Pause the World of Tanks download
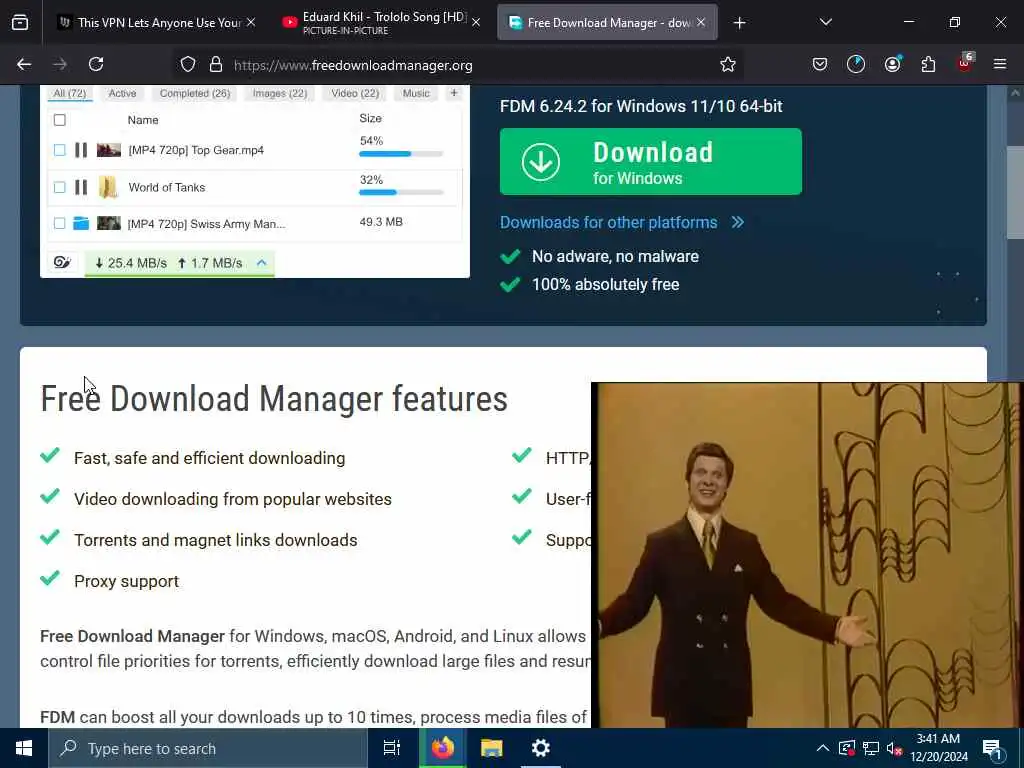This screenshot has height=768, width=1024. [x=81, y=187]
